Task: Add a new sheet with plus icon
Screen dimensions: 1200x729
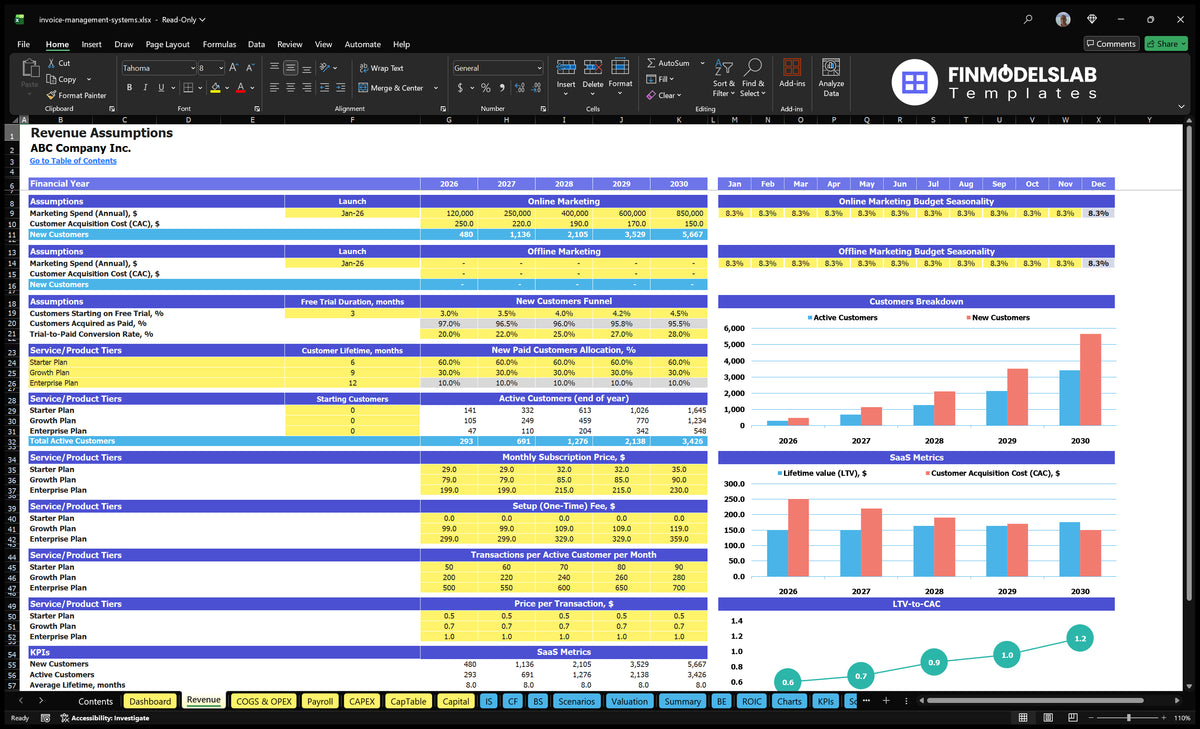Action: click(x=884, y=701)
